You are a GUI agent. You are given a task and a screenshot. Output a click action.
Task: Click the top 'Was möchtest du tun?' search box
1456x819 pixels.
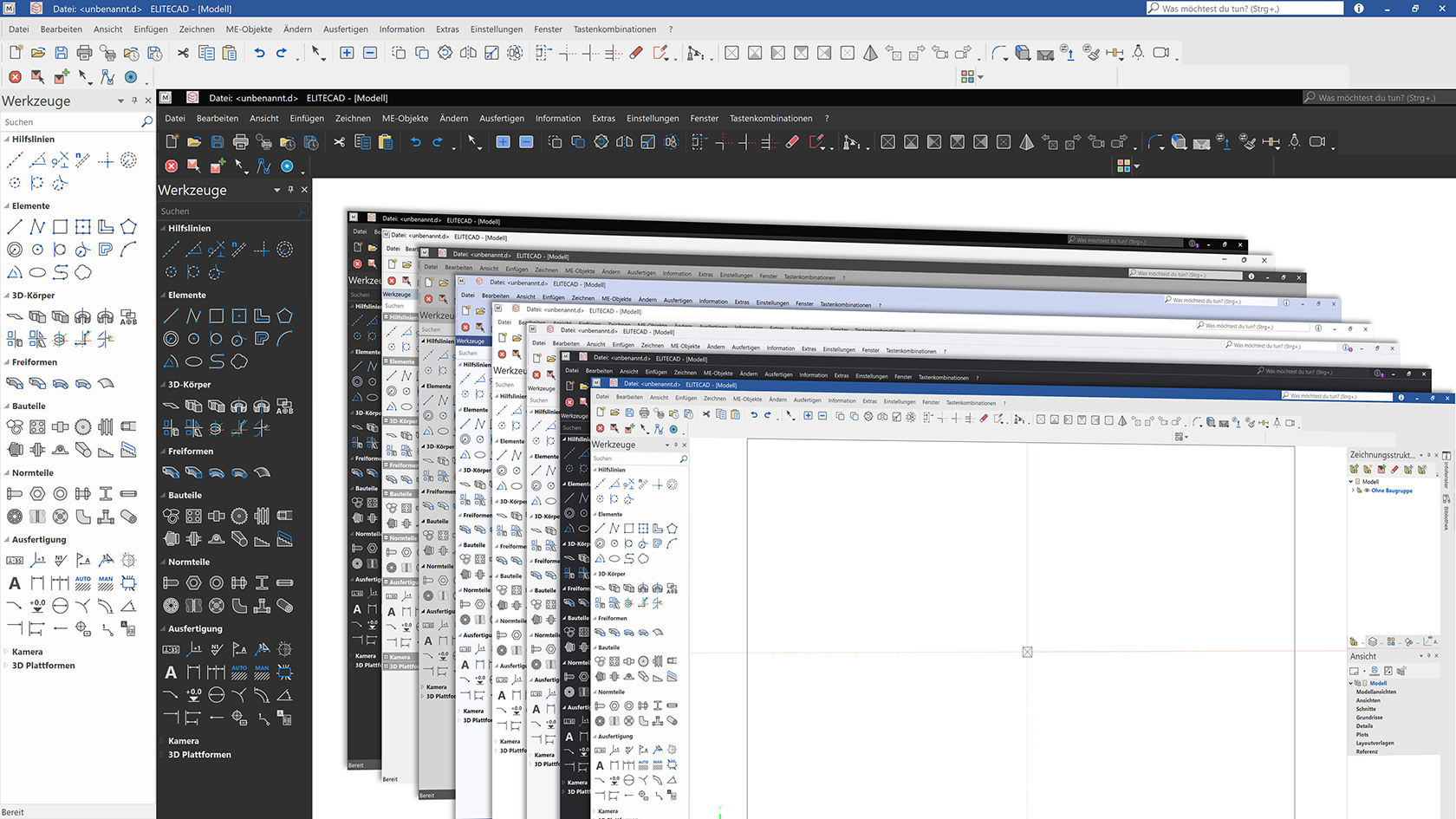(x=1245, y=9)
